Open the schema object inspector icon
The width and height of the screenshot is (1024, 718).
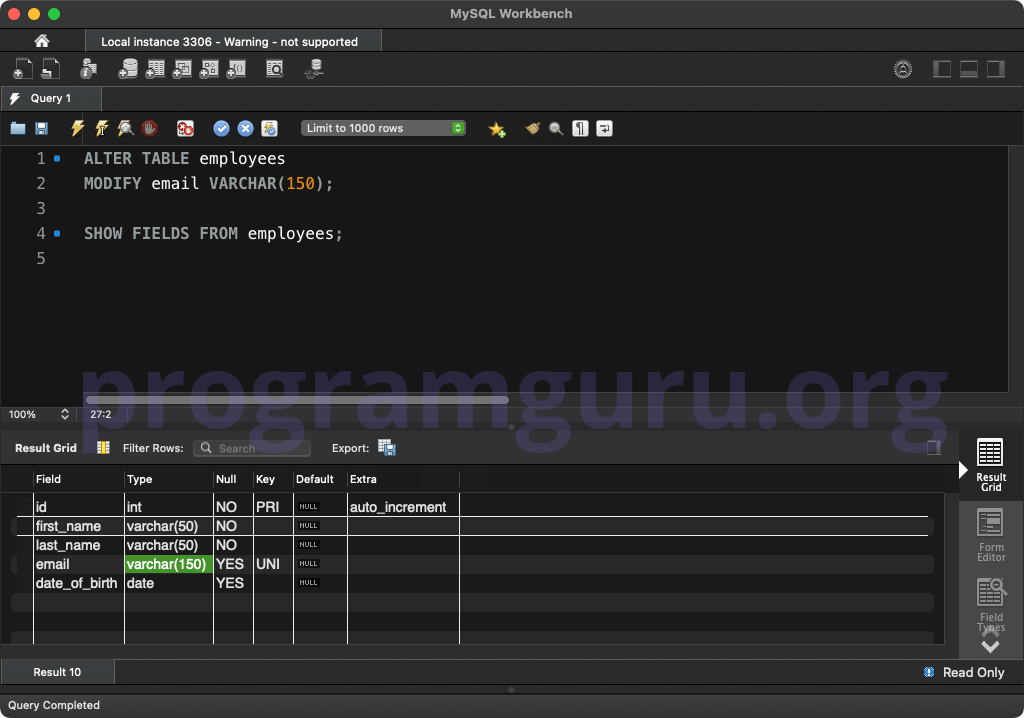[88, 69]
